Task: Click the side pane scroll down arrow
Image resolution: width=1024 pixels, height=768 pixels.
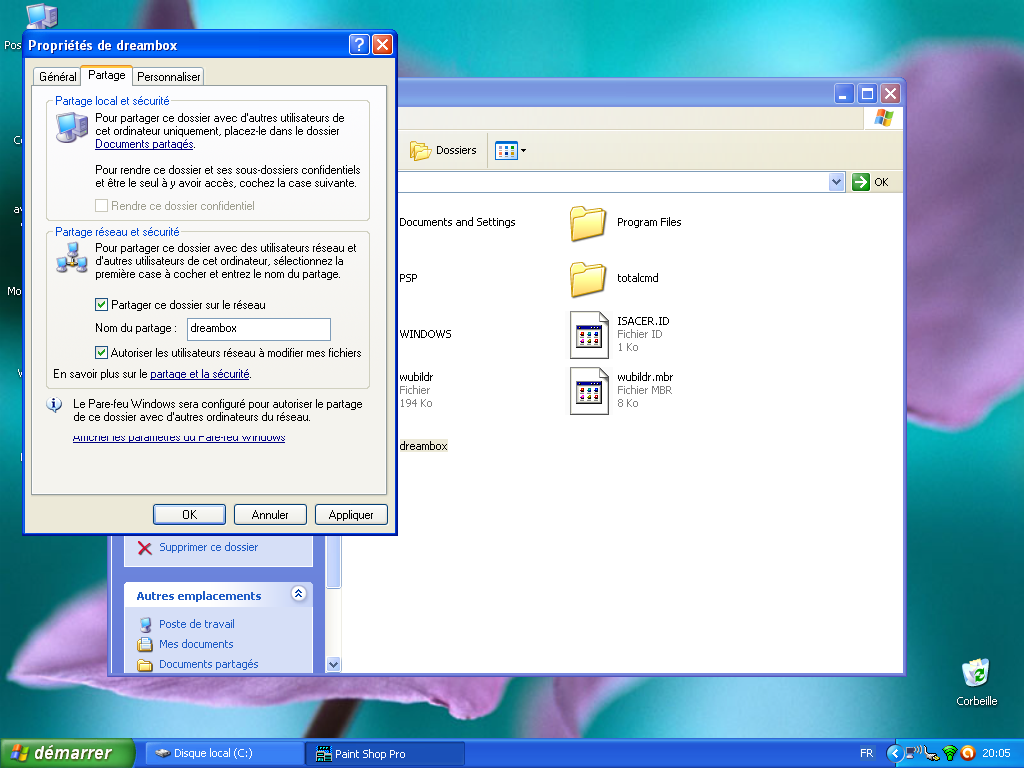Action: click(x=333, y=665)
